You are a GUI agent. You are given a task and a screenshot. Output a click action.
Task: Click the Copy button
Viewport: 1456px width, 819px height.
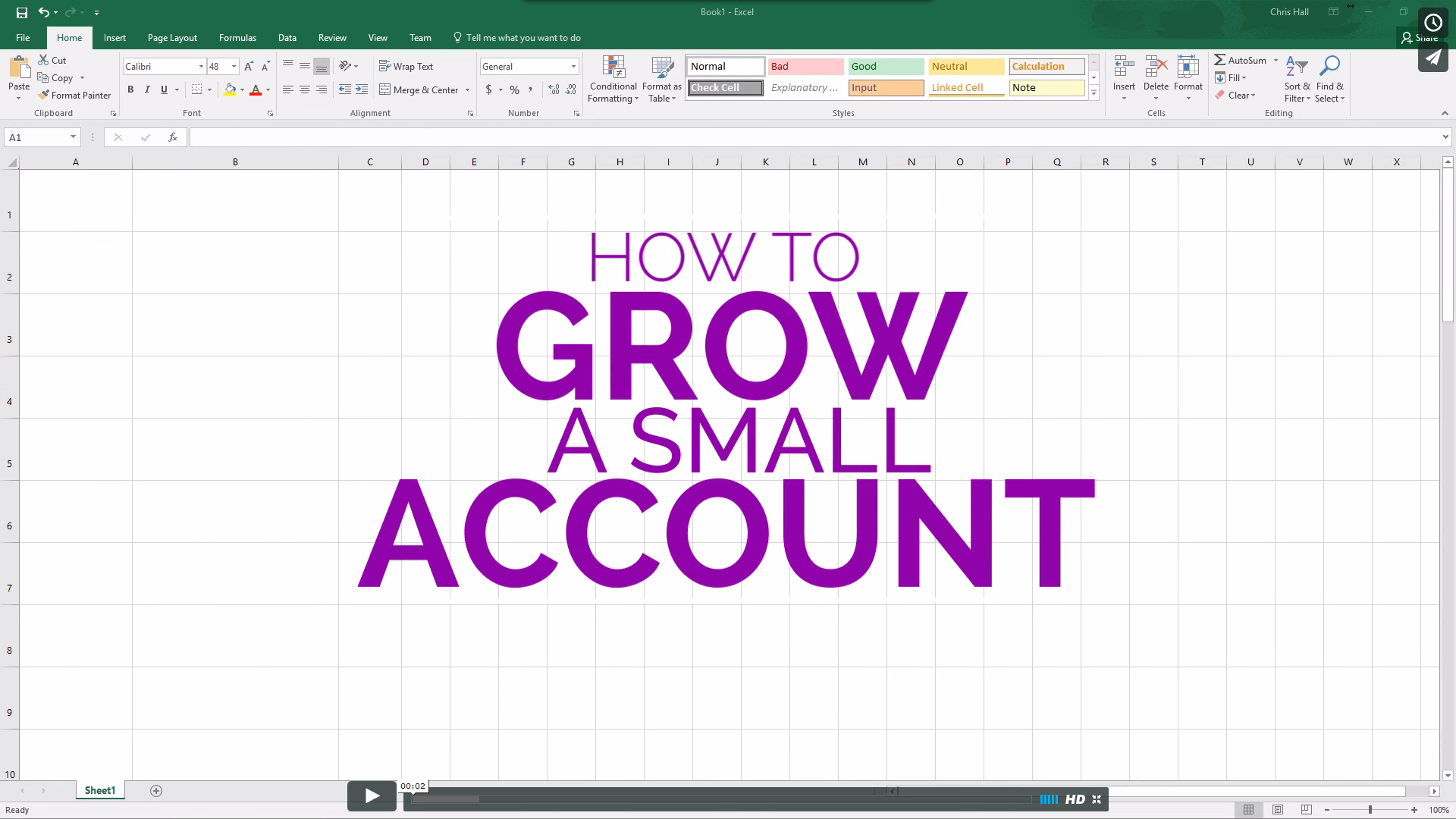click(x=55, y=77)
